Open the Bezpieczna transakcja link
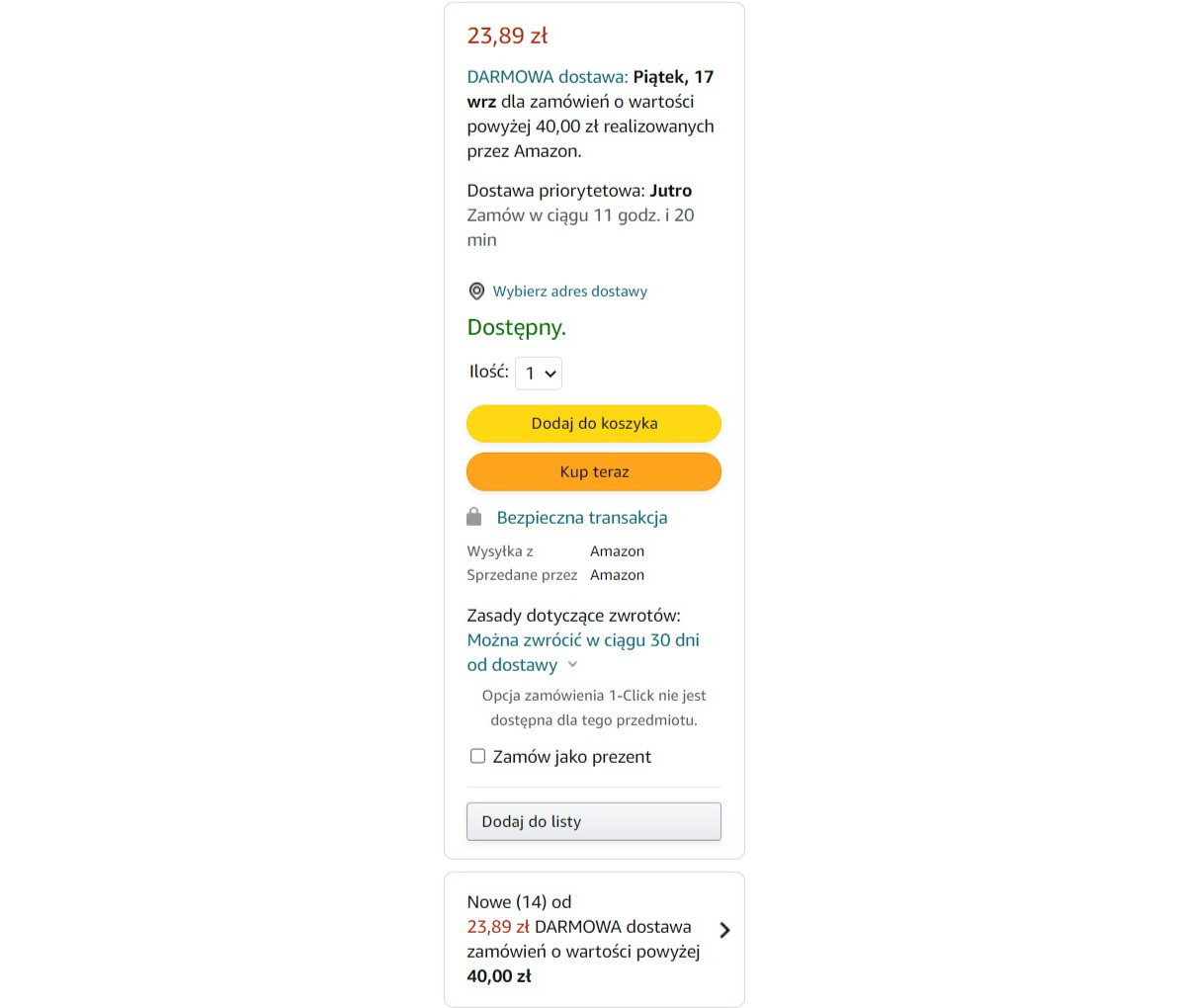Image resolution: width=1186 pixels, height=1008 pixels. 582,517
